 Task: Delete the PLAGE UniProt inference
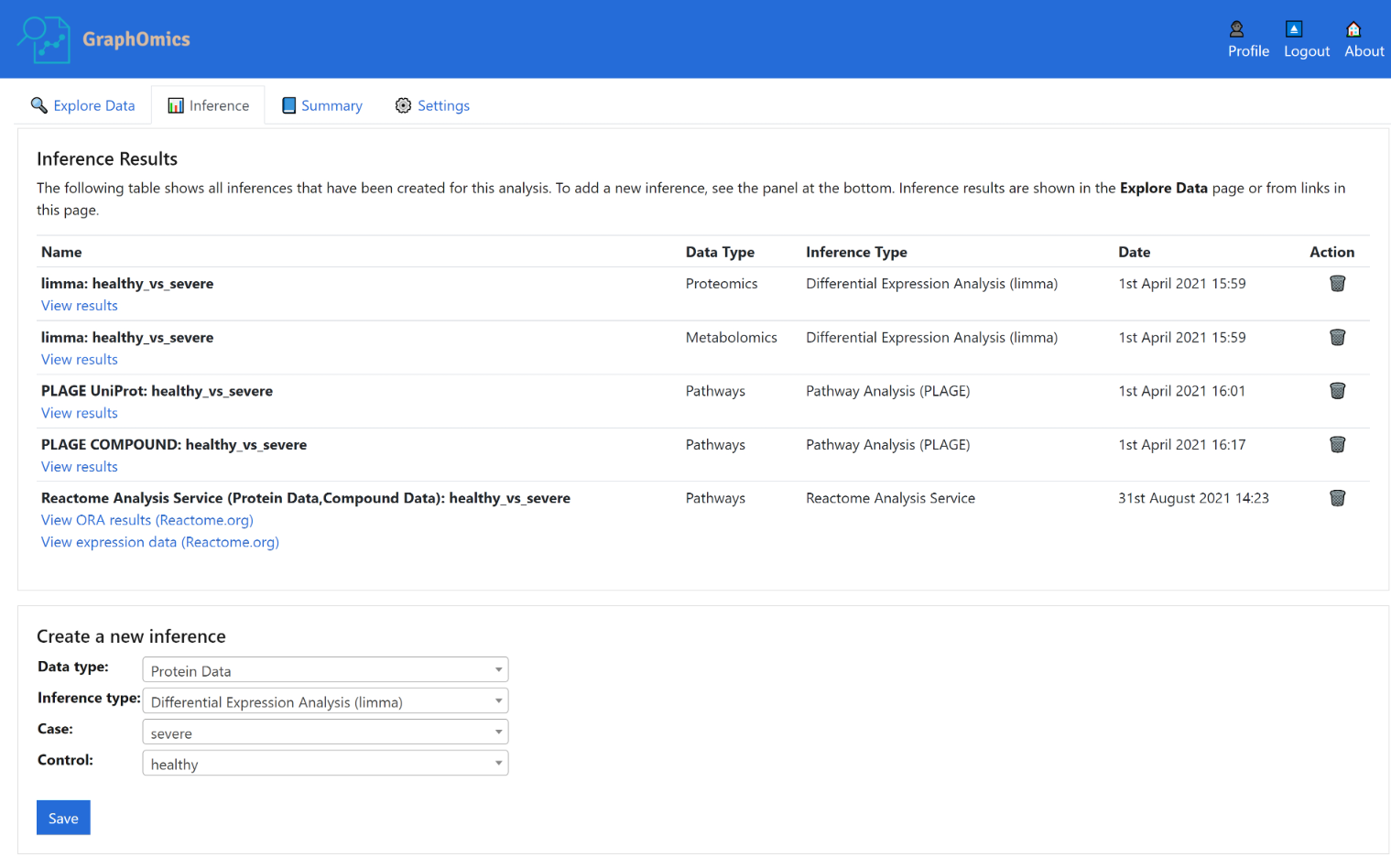pos(1337,391)
